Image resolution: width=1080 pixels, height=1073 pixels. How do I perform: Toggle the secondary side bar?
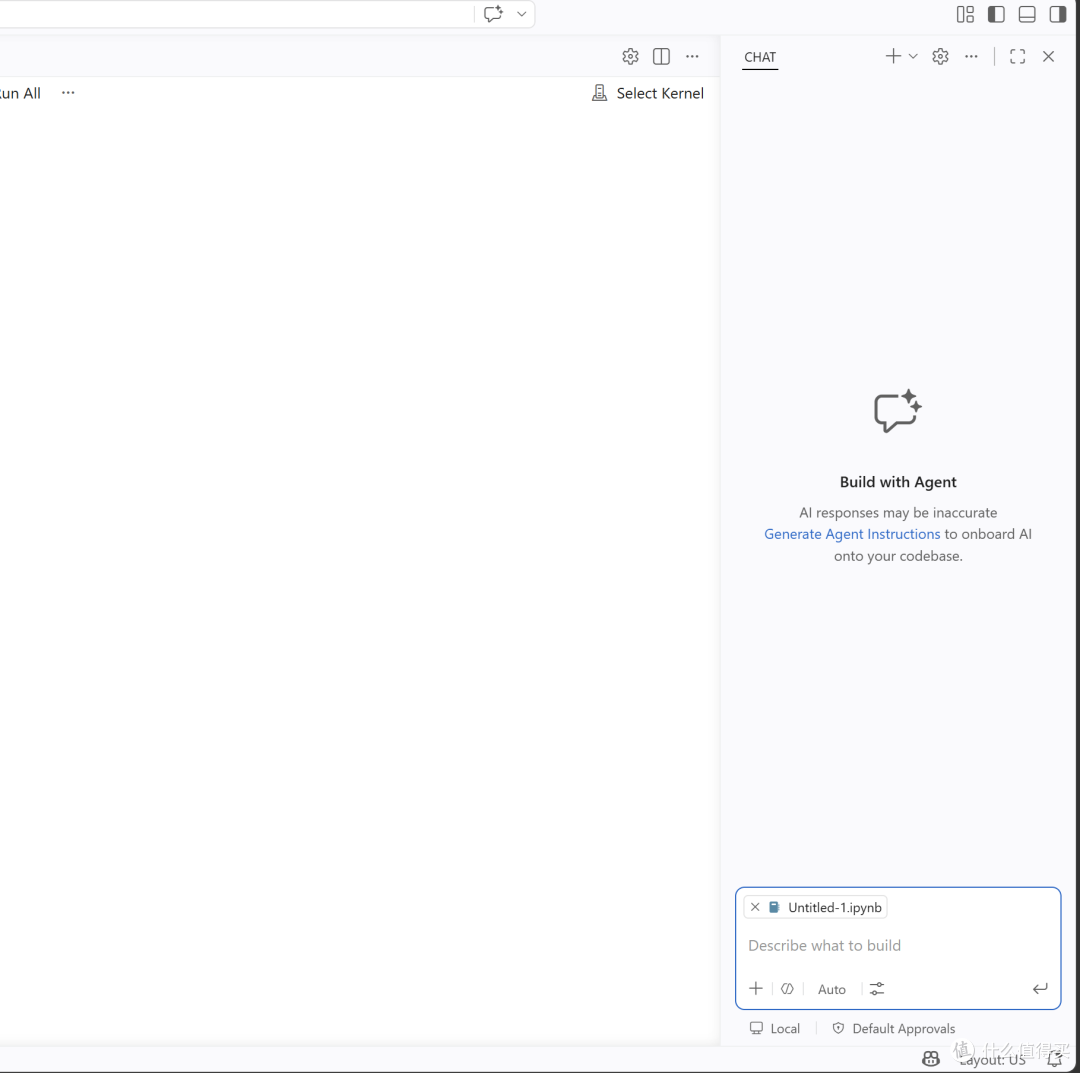[1057, 14]
